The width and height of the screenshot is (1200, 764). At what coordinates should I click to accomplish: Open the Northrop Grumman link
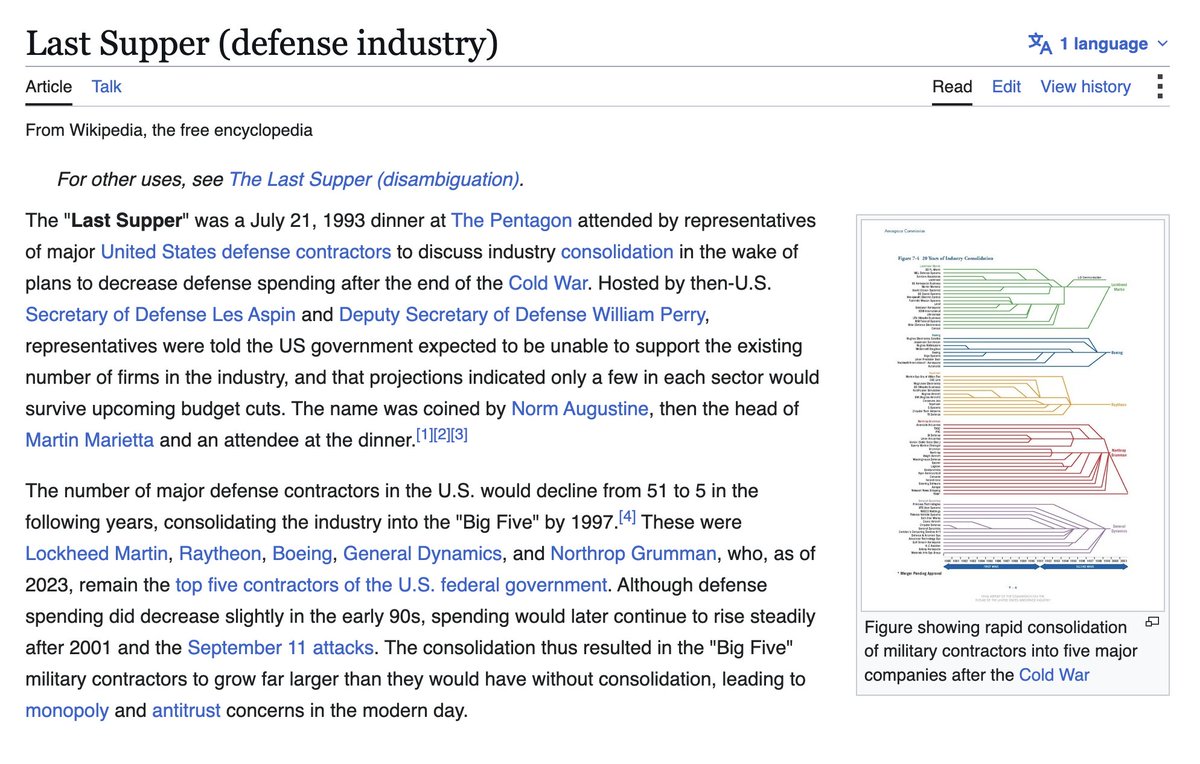click(633, 553)
